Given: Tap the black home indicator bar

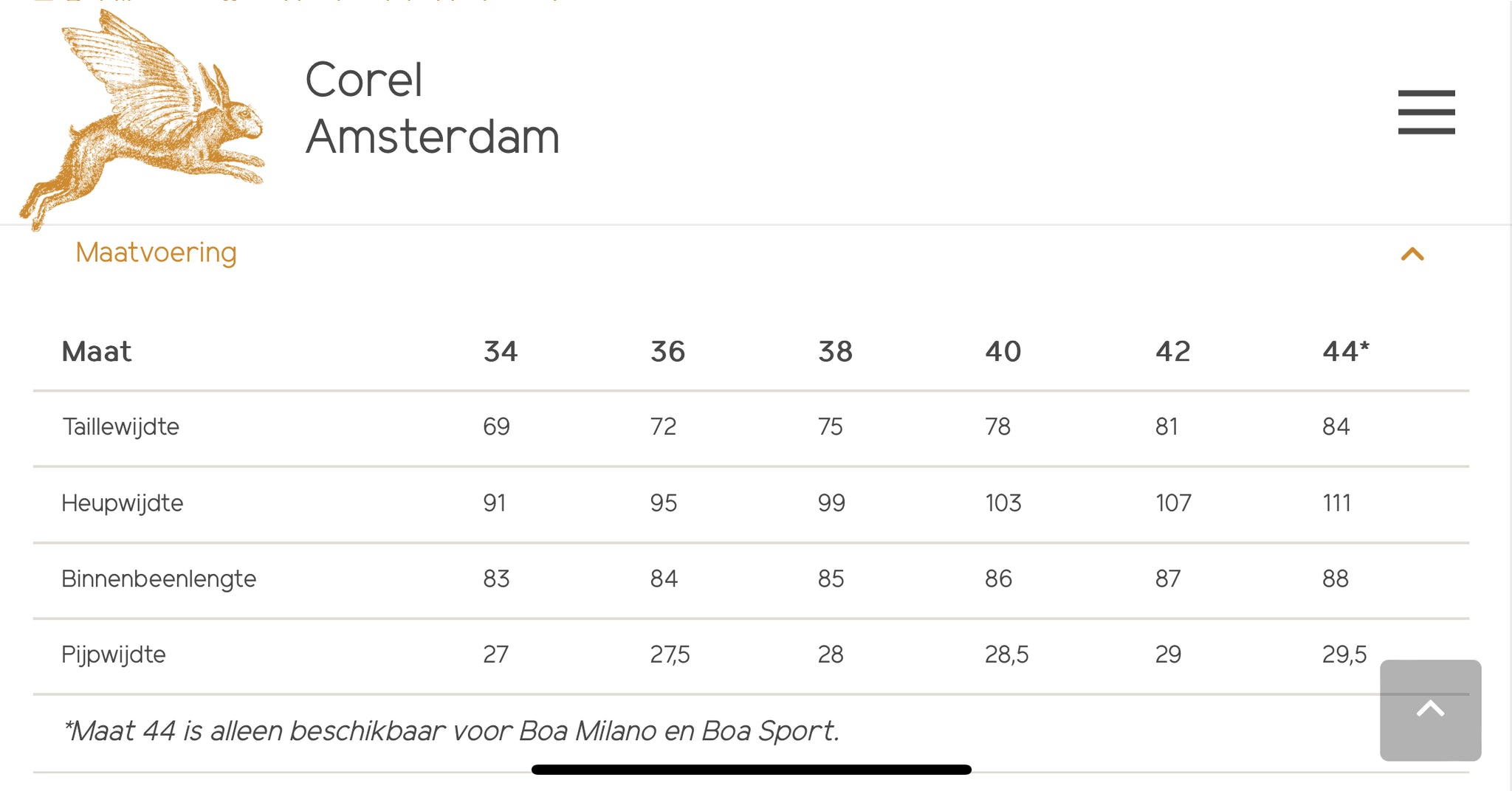Looking at the screenshot, I should (x=751, y=770).
